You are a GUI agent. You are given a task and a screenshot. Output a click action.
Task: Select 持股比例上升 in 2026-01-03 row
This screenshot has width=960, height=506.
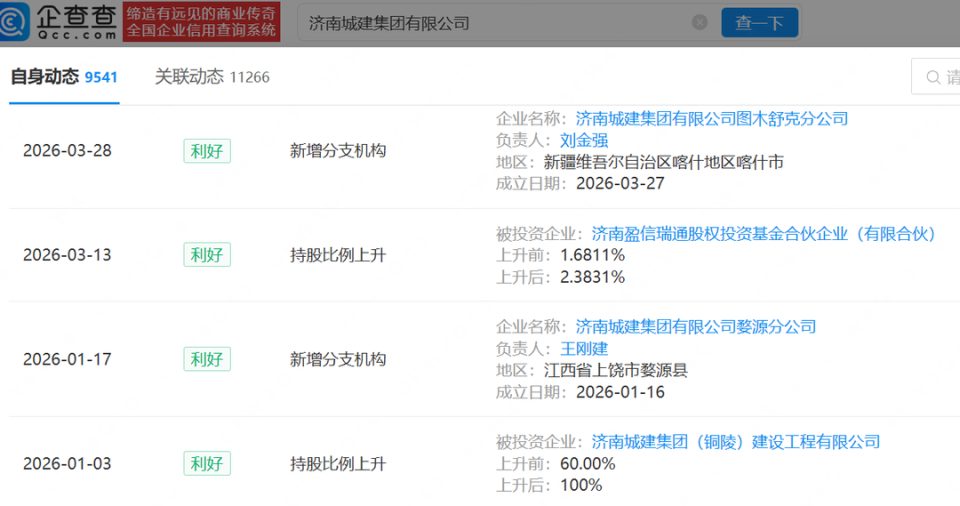pyautogui.click(x=338, y=464)
